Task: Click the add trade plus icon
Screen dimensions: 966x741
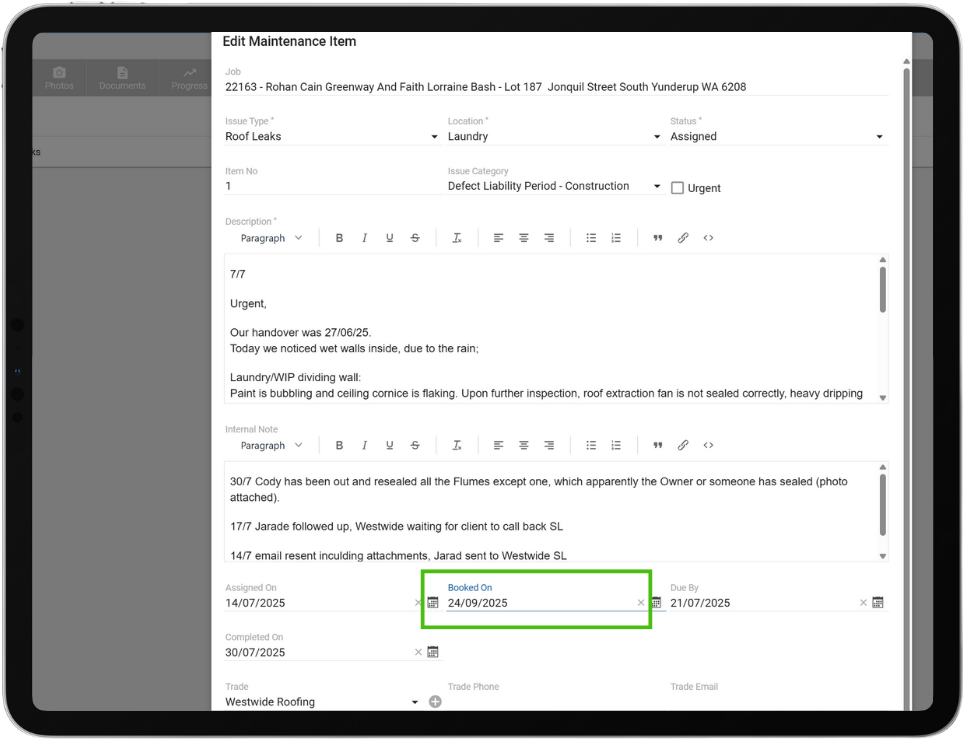Action: point(435,702)
